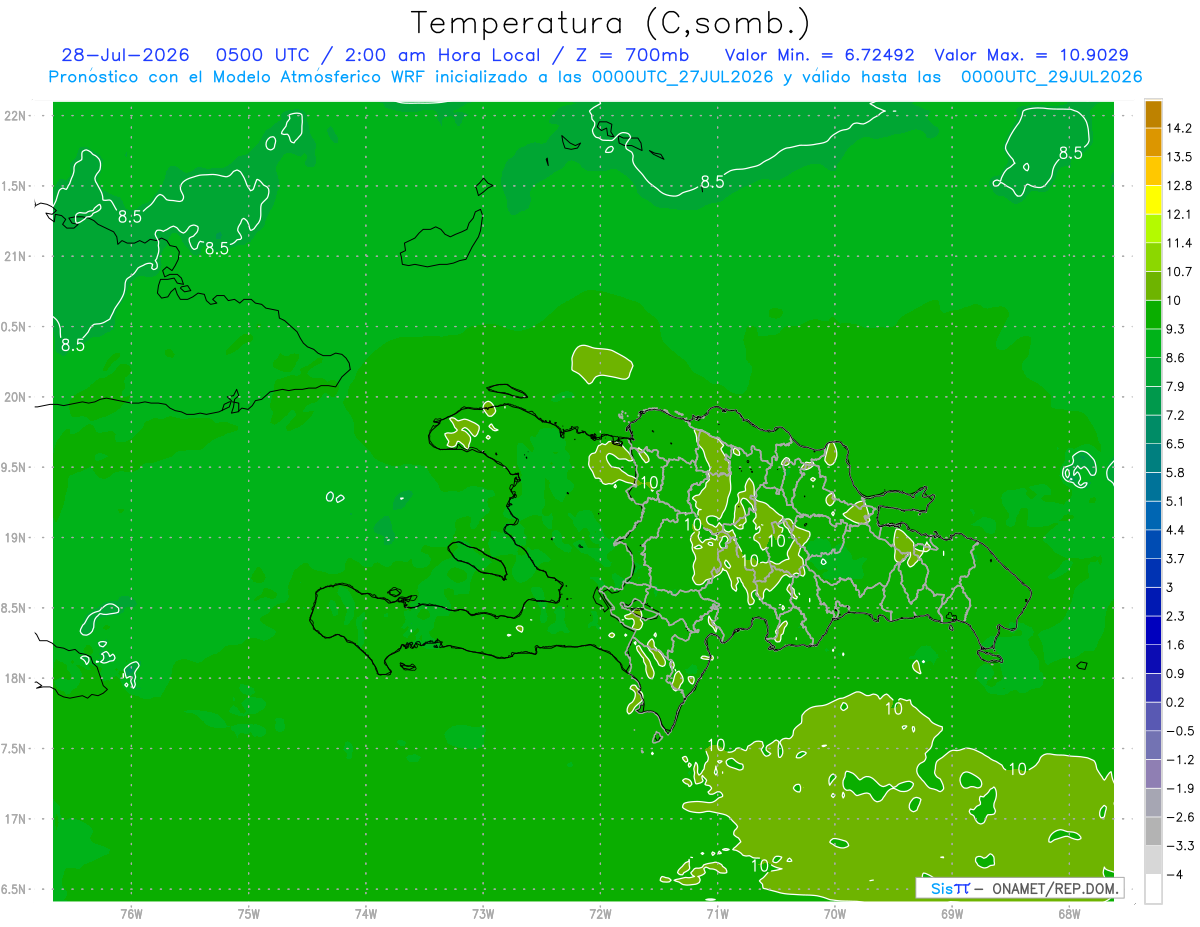Click the "0.9" colorbar value
The image size is (1200, 927).
pos(1177,673)
